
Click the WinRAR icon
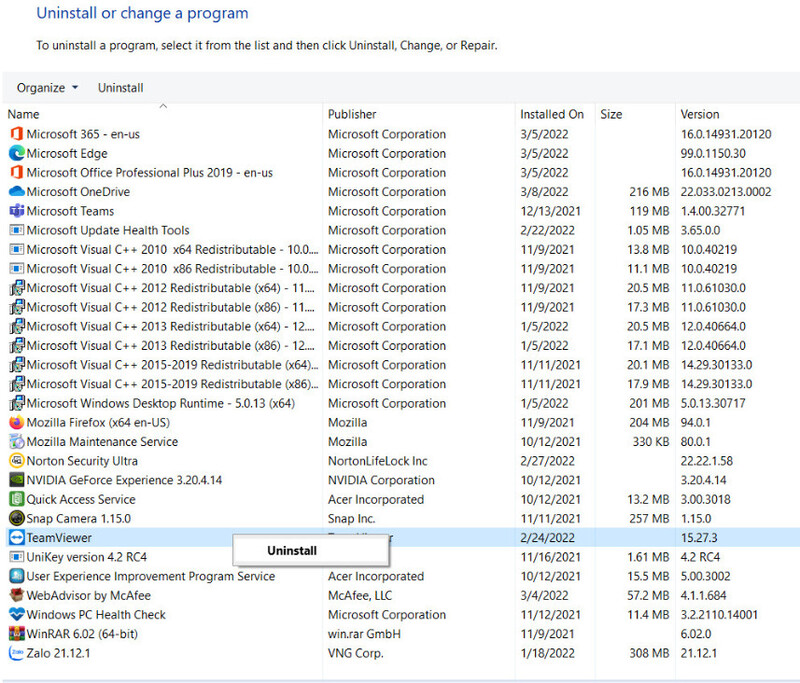tap(16, 634)
